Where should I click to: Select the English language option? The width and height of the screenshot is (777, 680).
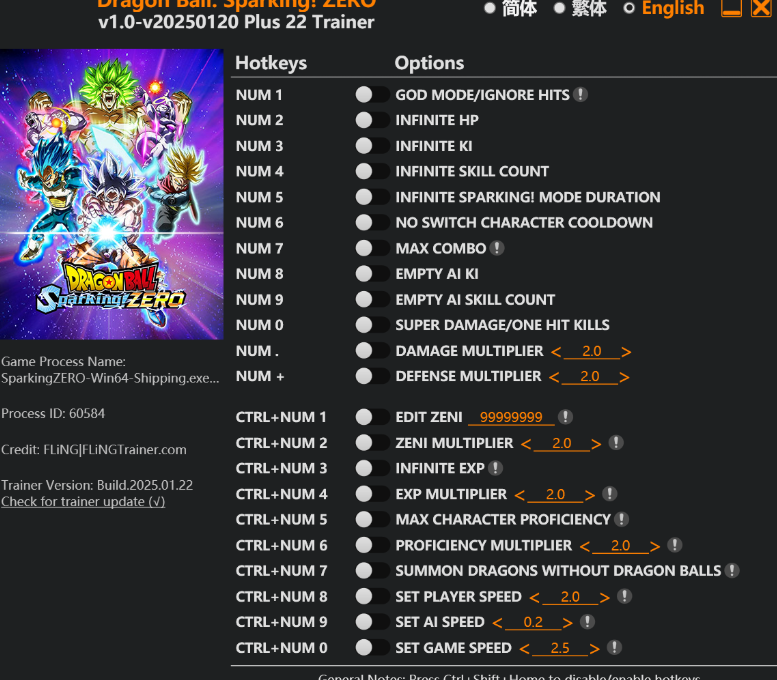tap(664, 8)
